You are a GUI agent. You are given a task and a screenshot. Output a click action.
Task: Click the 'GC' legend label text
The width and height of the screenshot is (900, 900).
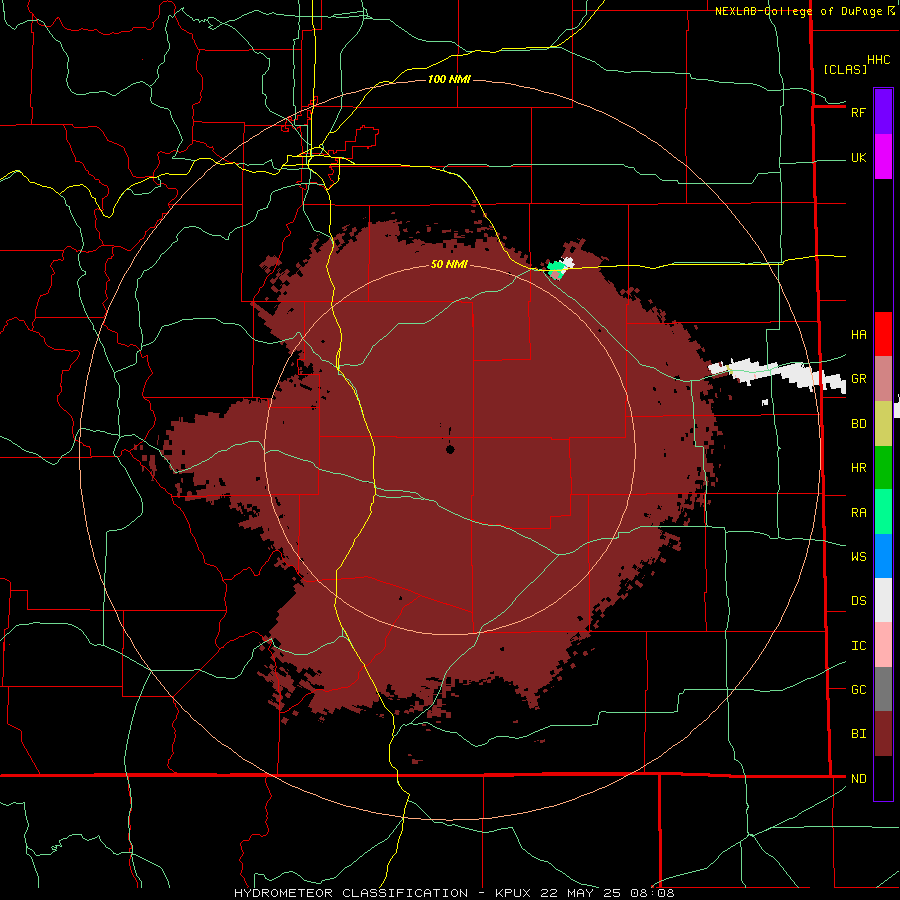(x=858, y=690)
